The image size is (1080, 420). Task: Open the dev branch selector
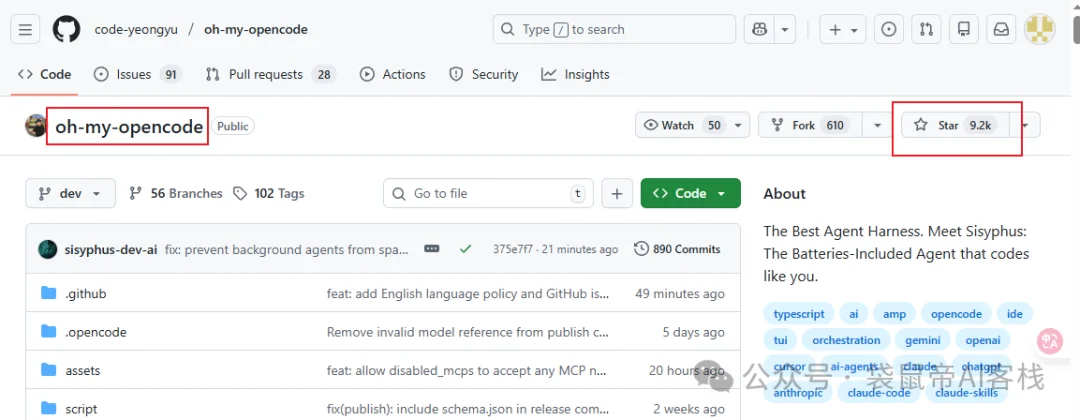[70, 193]
